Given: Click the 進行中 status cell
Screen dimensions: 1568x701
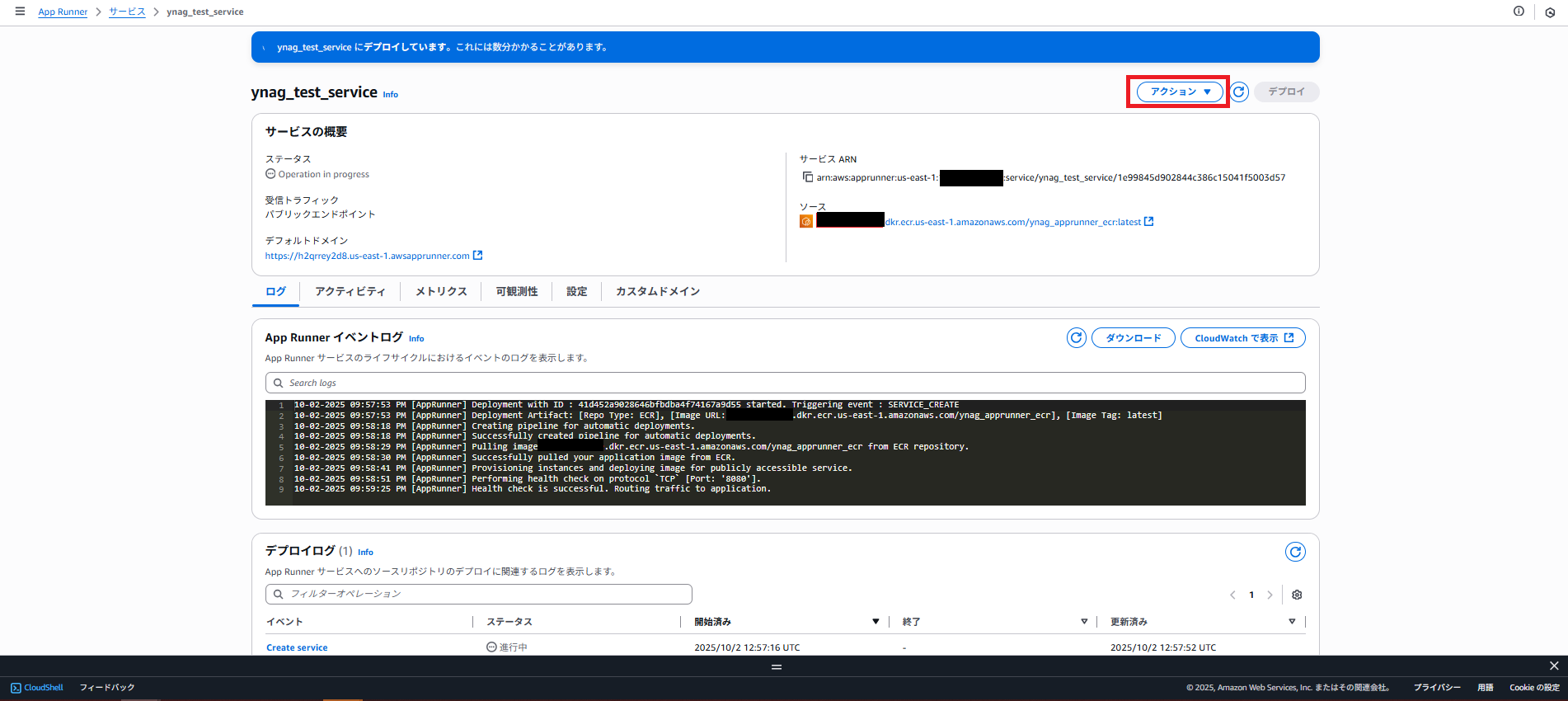Looking at the screenshot, I should coord(507,648).
